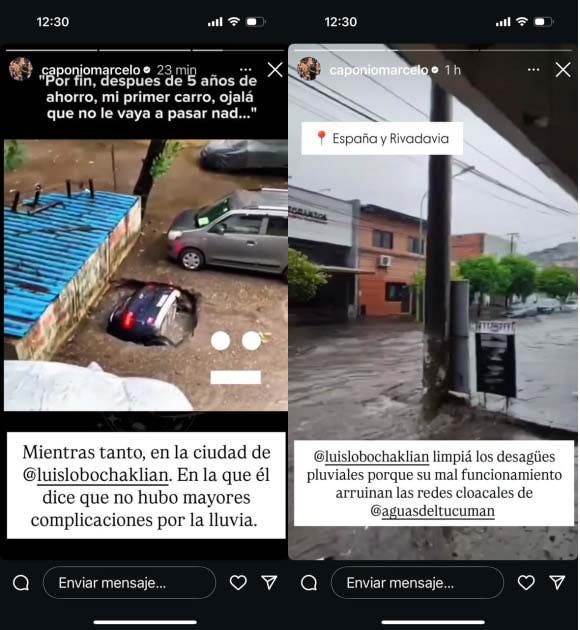Open the chat bubble icon on right story
The image size is (580, 630).
309,583
